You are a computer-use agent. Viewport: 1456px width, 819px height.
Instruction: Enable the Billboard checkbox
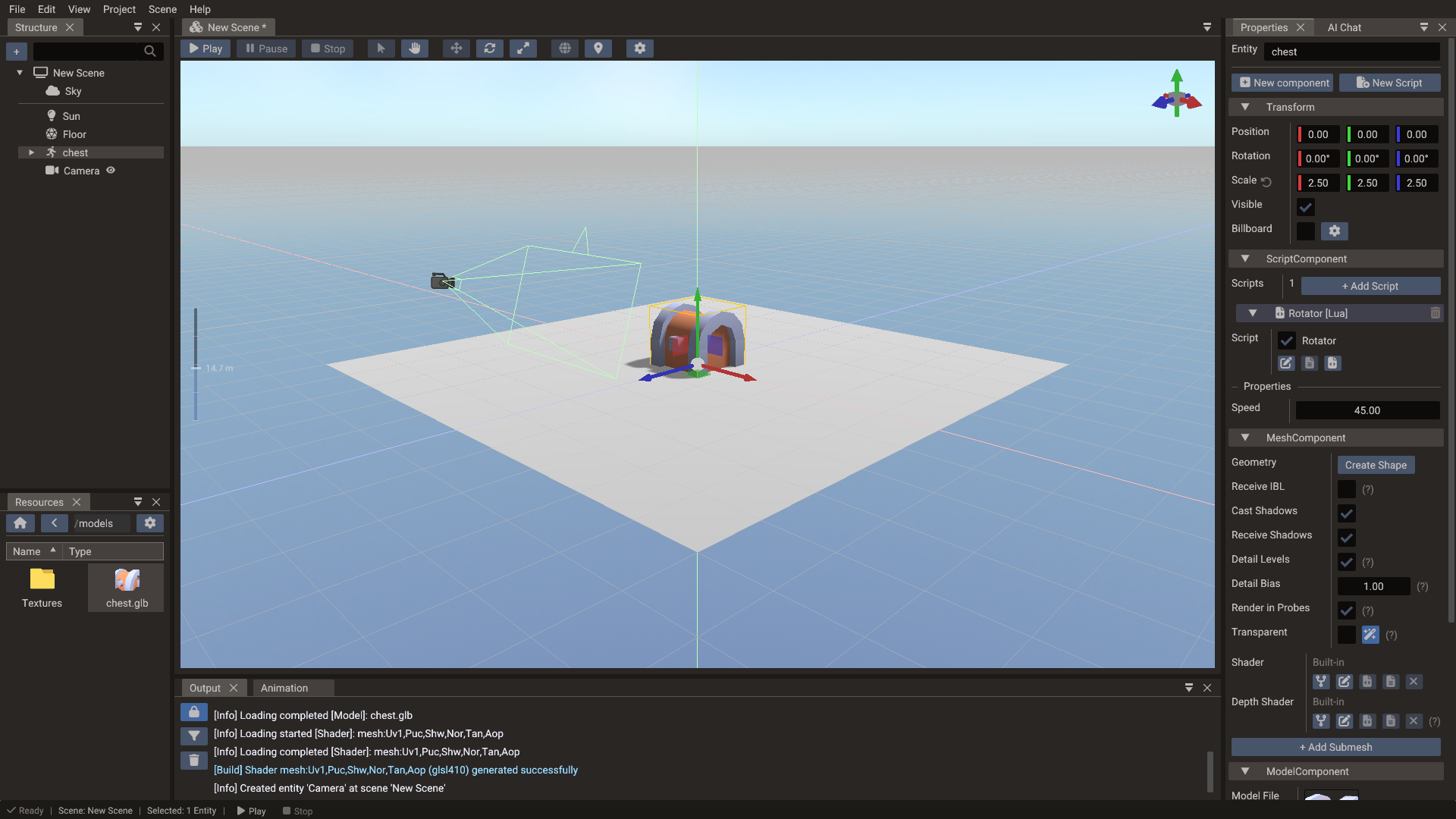click(1306, 231)
